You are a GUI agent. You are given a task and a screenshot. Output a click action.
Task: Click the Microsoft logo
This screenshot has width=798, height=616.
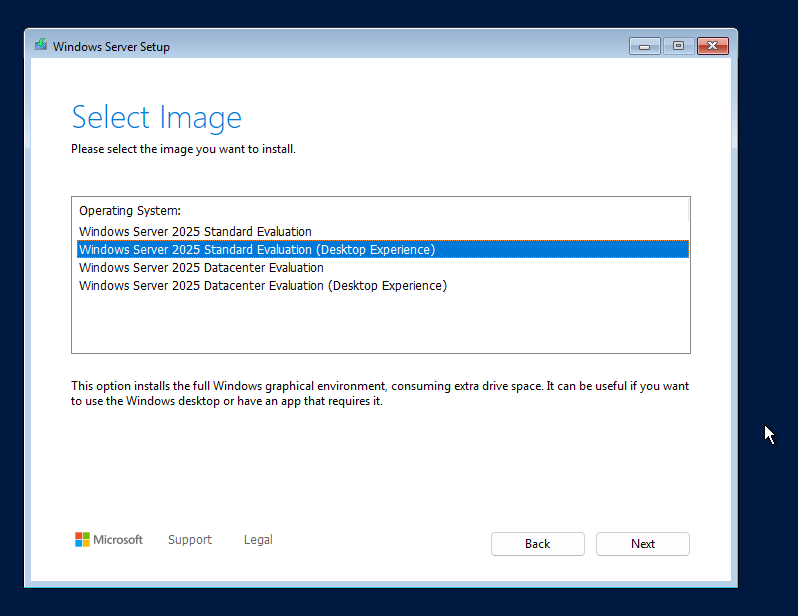109,540
